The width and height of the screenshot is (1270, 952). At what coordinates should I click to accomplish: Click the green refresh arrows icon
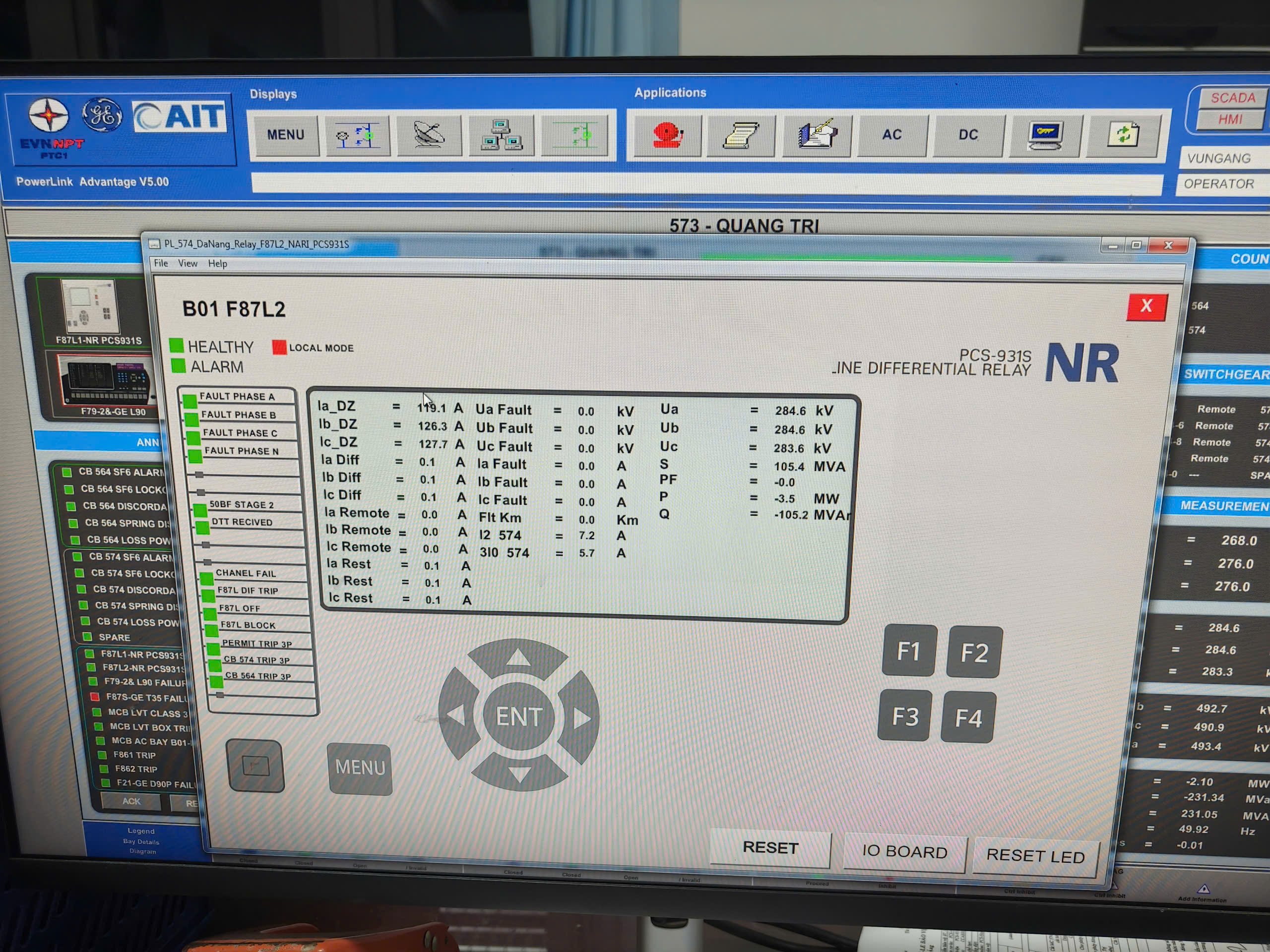(x=1123, y=135)
